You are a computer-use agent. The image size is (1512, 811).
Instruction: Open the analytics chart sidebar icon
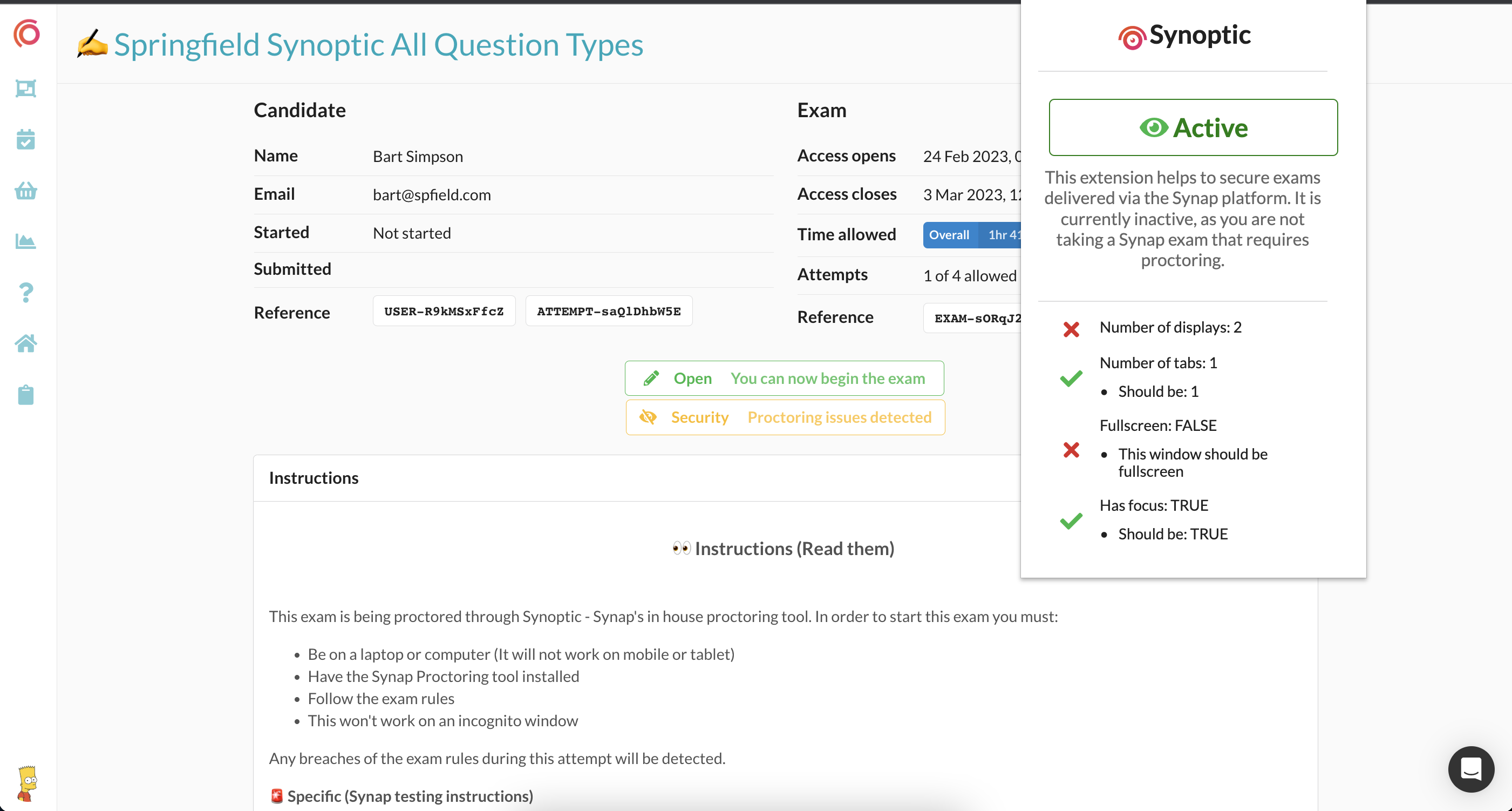tap(26, 241)
